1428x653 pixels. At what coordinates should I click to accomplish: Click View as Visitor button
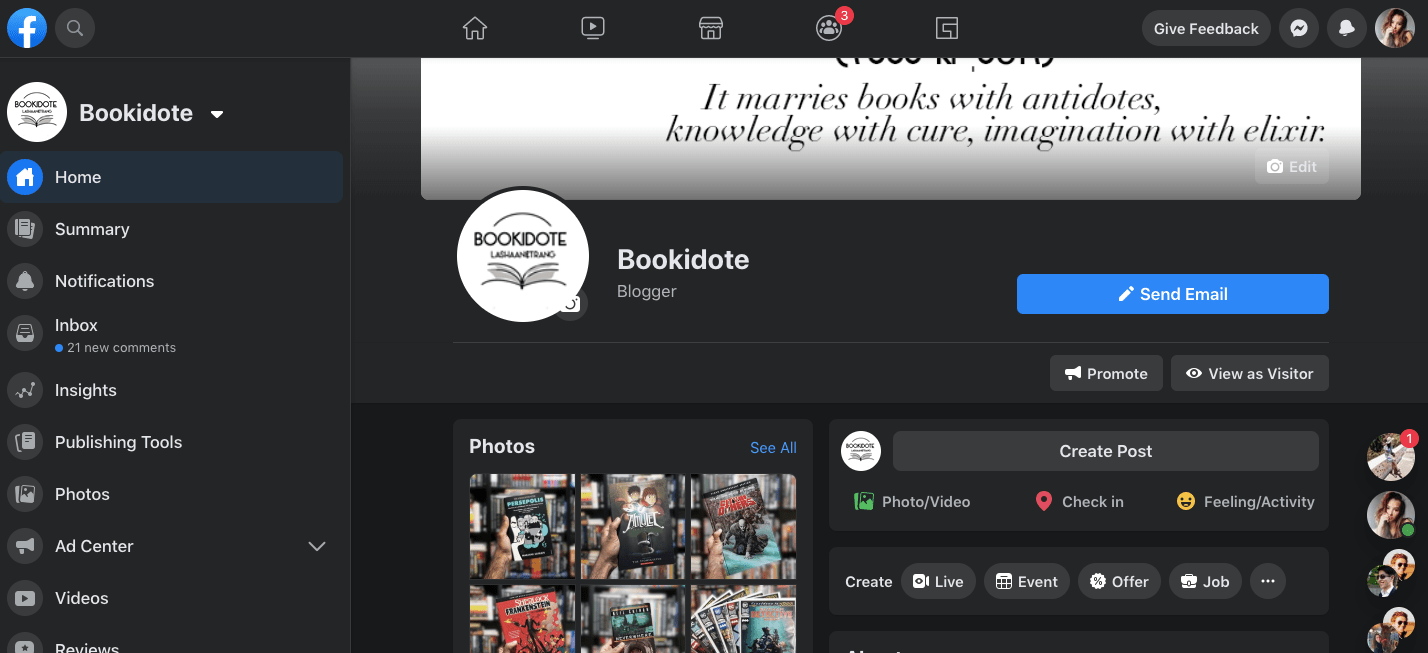pos(1249,373)
